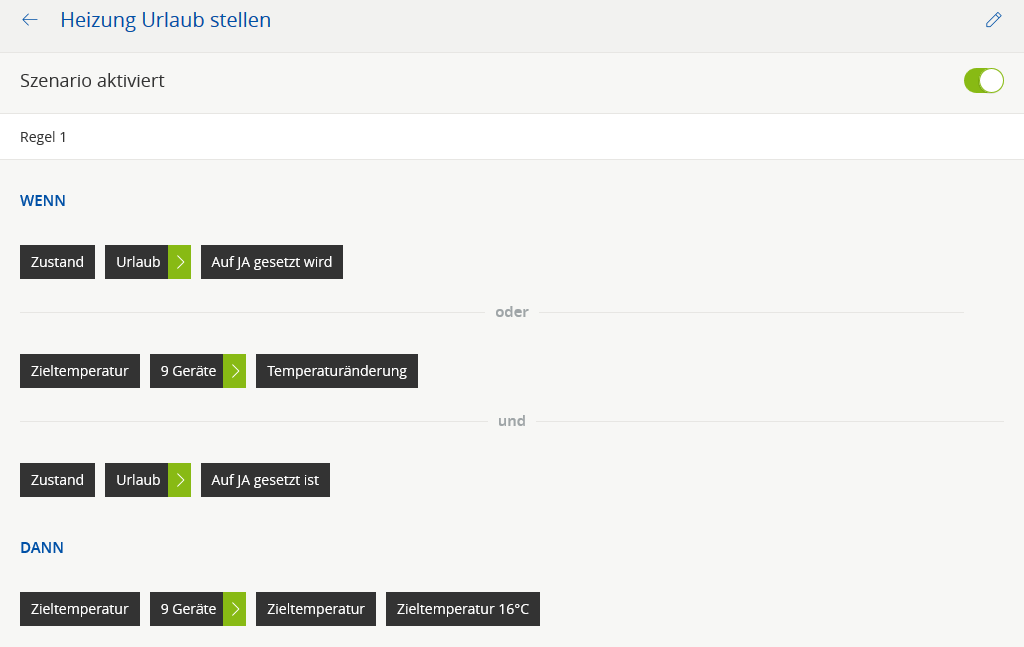Open 9 Geräte chevron under DANN
This screenshot has height=647, width=1024.
click(235, 609)
